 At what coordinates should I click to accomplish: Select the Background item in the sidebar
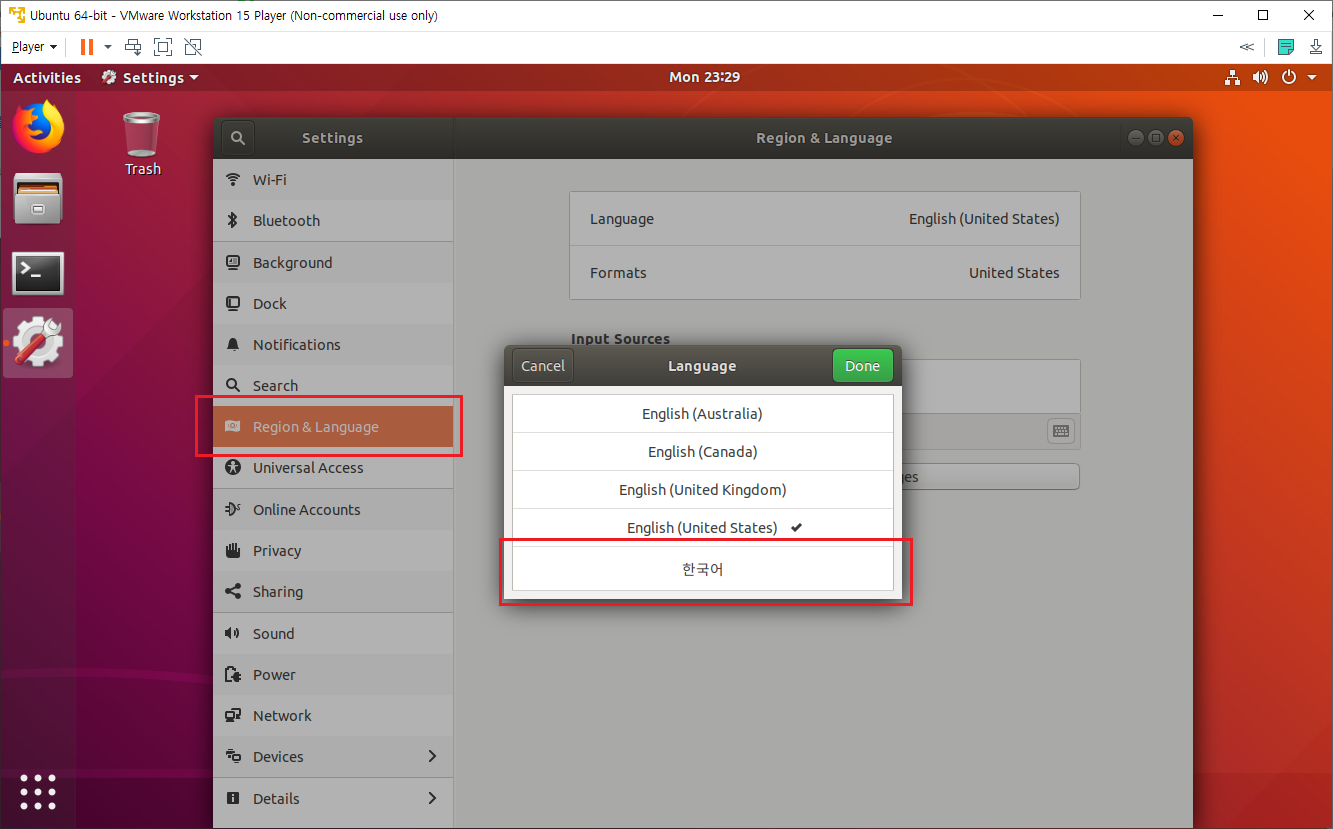click(x=333, y=263)
